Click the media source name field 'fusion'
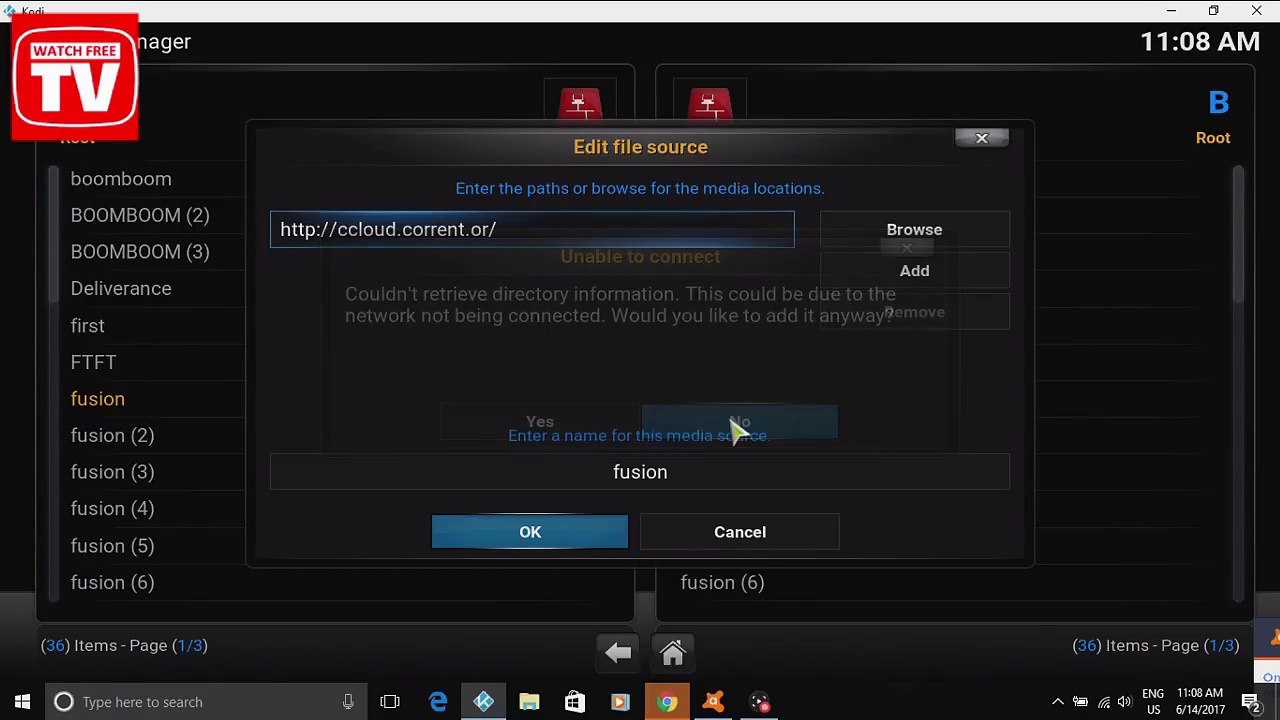This screenshot has height=720, width=1280. point(640,472)
